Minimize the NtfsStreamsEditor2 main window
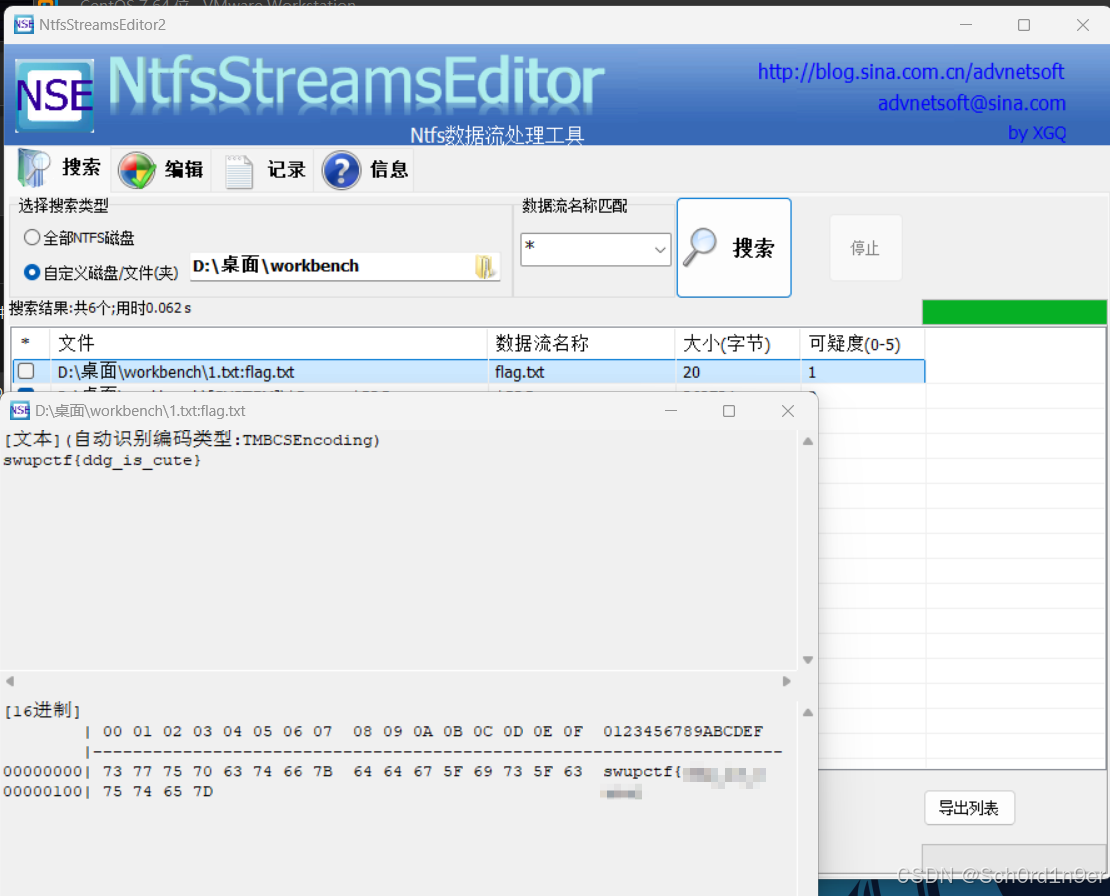This screenshot has height=896, width=1110. coord(966,25)
